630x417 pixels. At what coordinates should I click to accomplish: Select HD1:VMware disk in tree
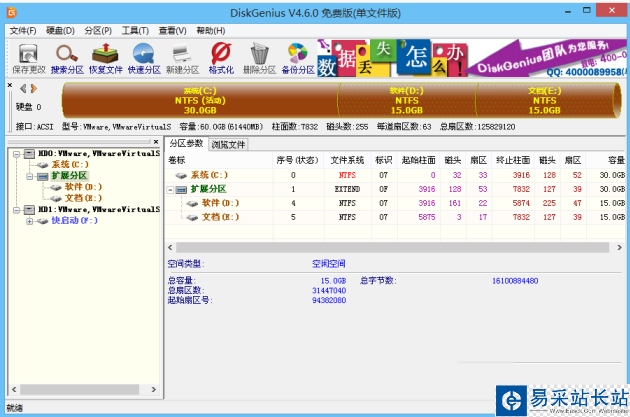coord(99,209)
